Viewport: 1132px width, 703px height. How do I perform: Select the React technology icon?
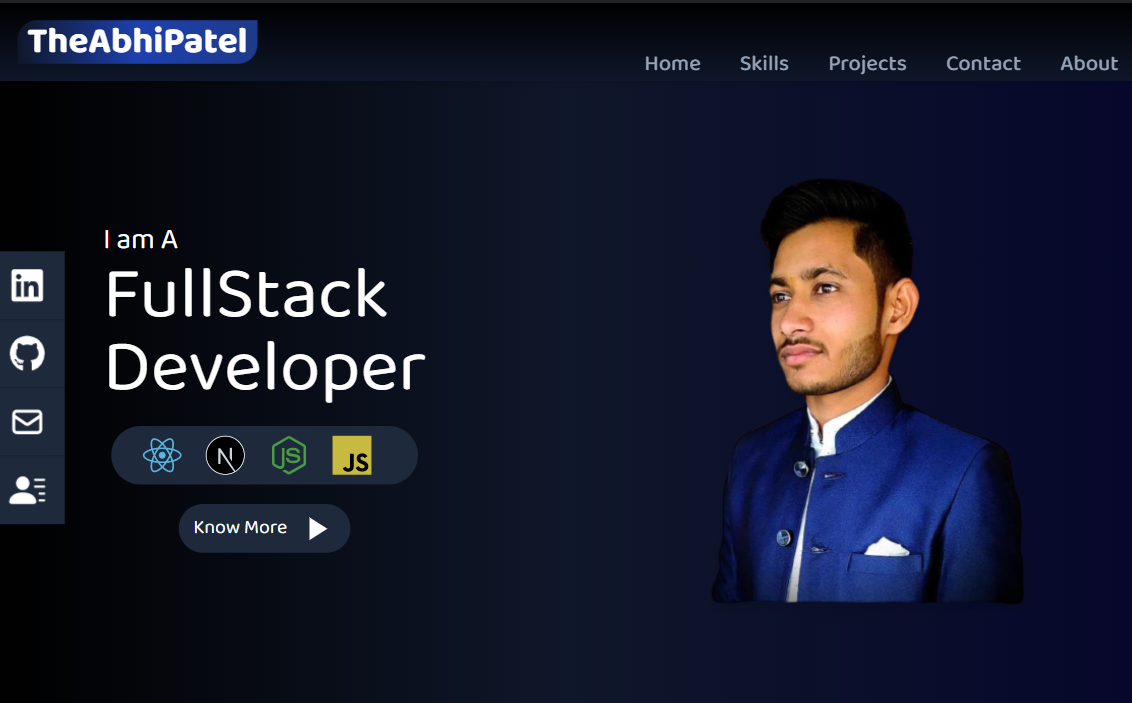pyautogui.click(x=161, y=455)
